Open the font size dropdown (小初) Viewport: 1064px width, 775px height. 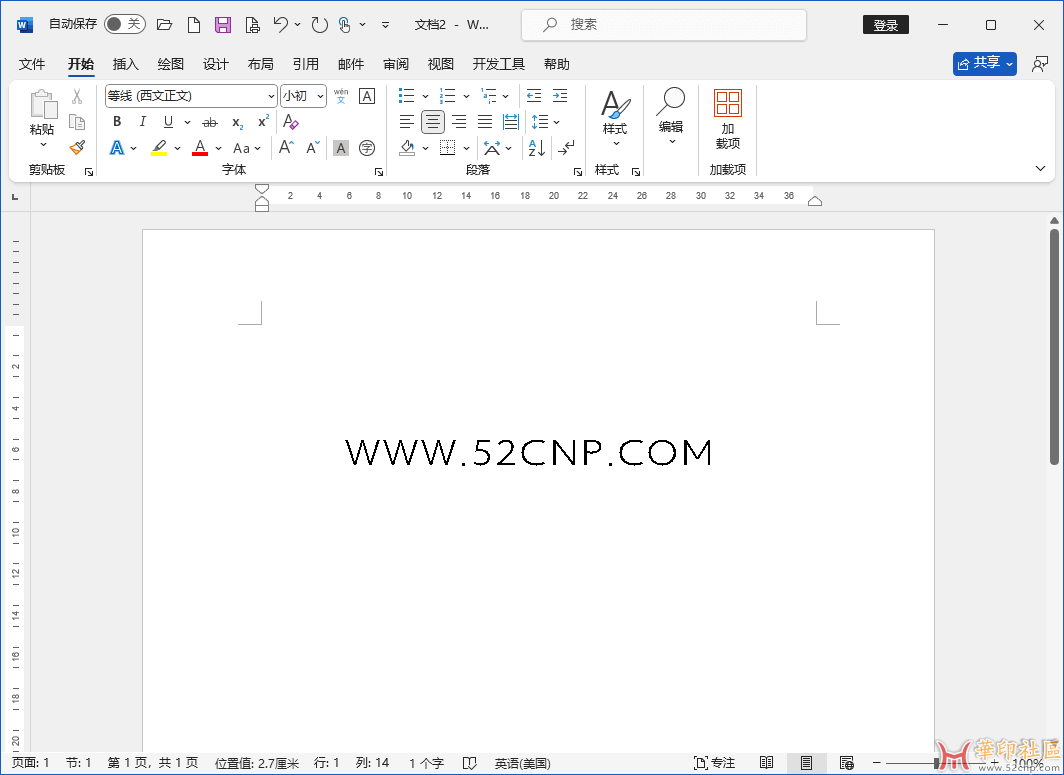click(x=320, y=96)
